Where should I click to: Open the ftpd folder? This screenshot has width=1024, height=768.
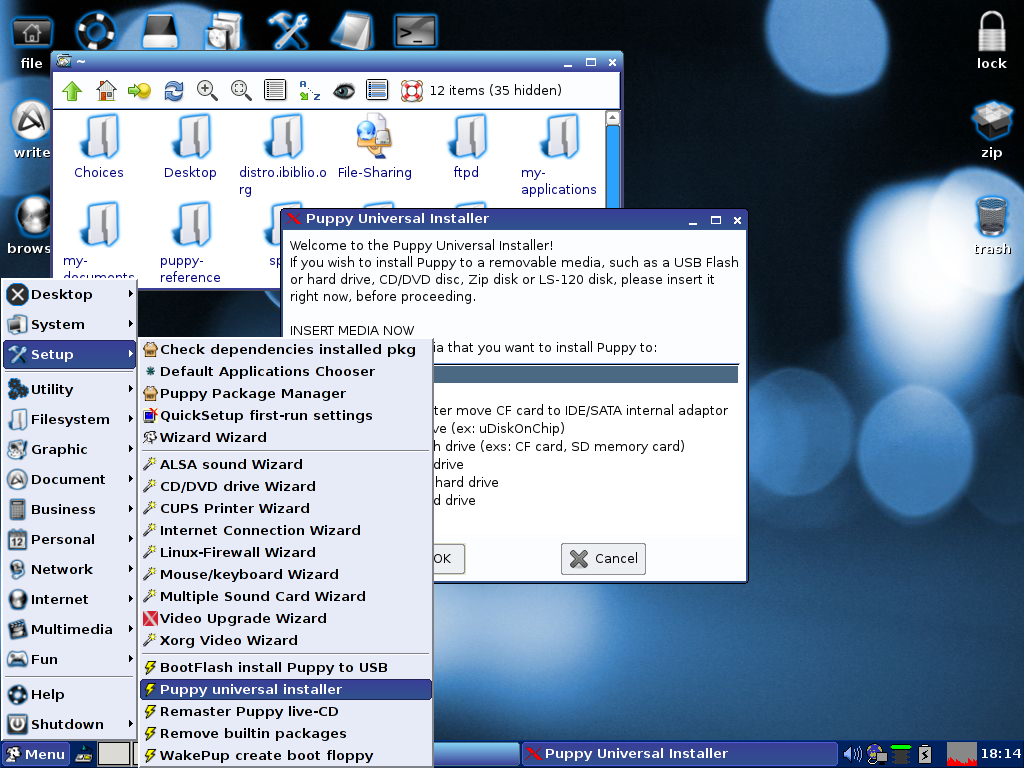click(466, 146)
